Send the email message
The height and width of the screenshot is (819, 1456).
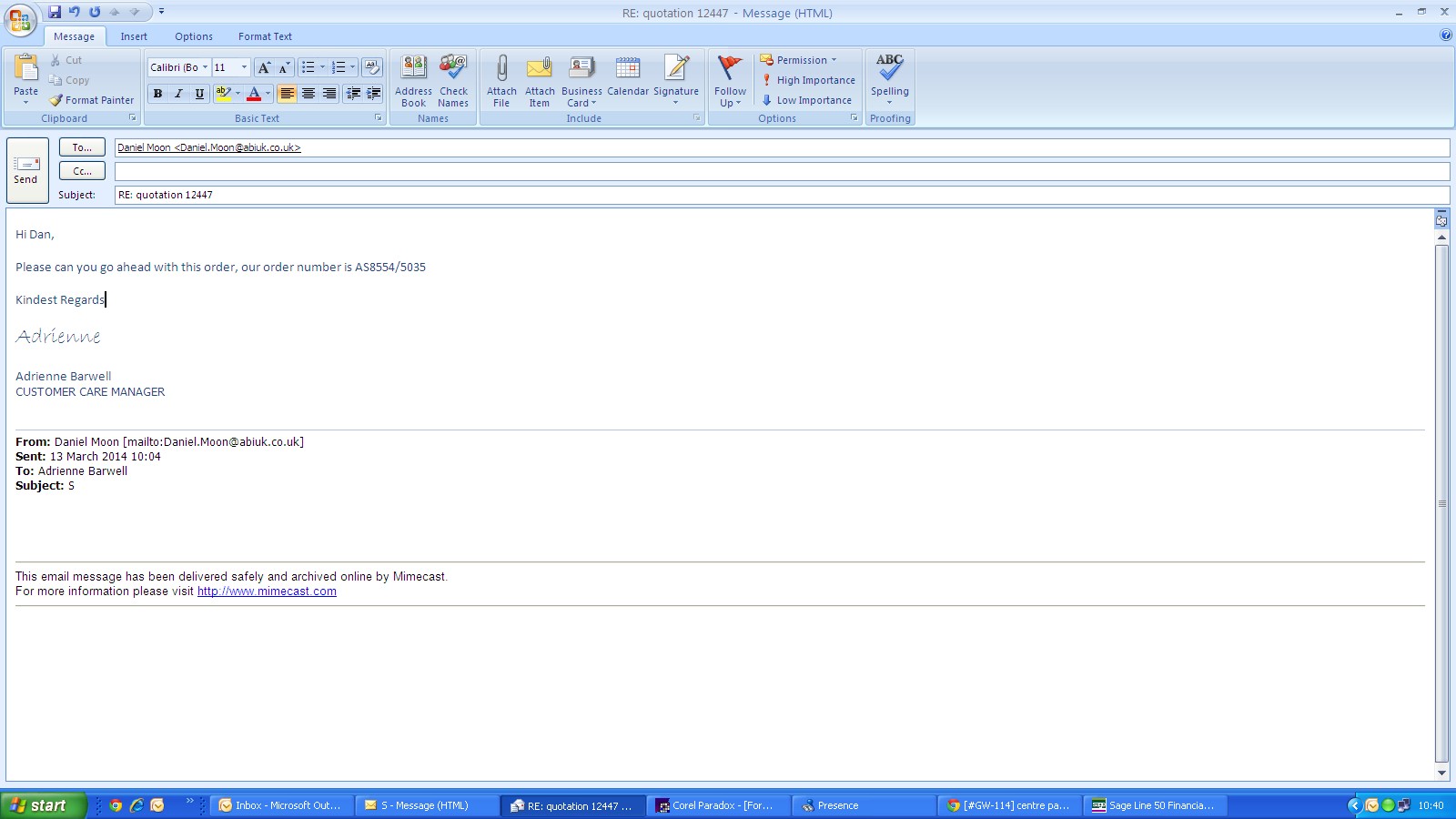click(x=26, y=170)
